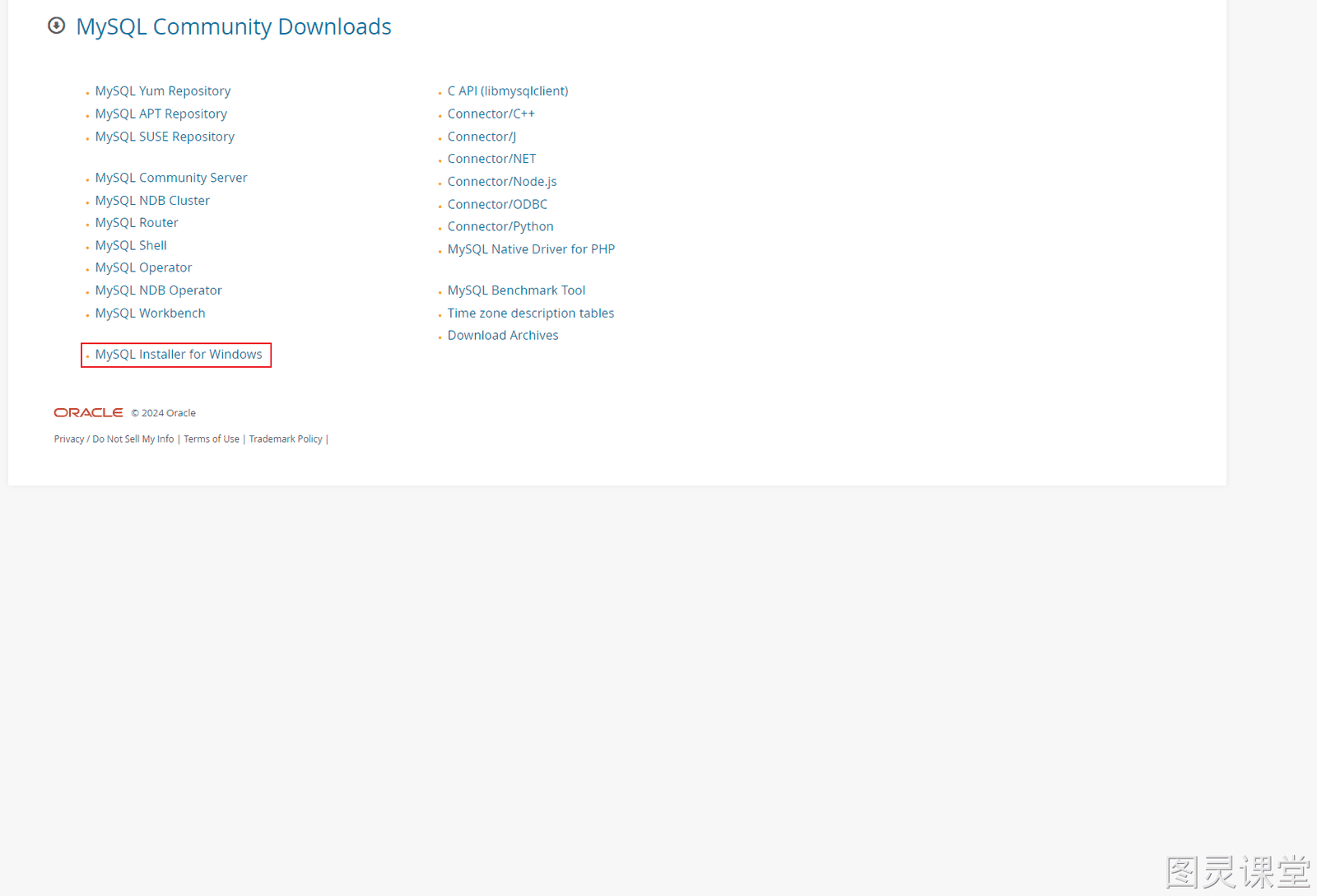
Task: Open MySQL Native Driver for PHP
Action: pyautogui.click(x=532, y=249)
